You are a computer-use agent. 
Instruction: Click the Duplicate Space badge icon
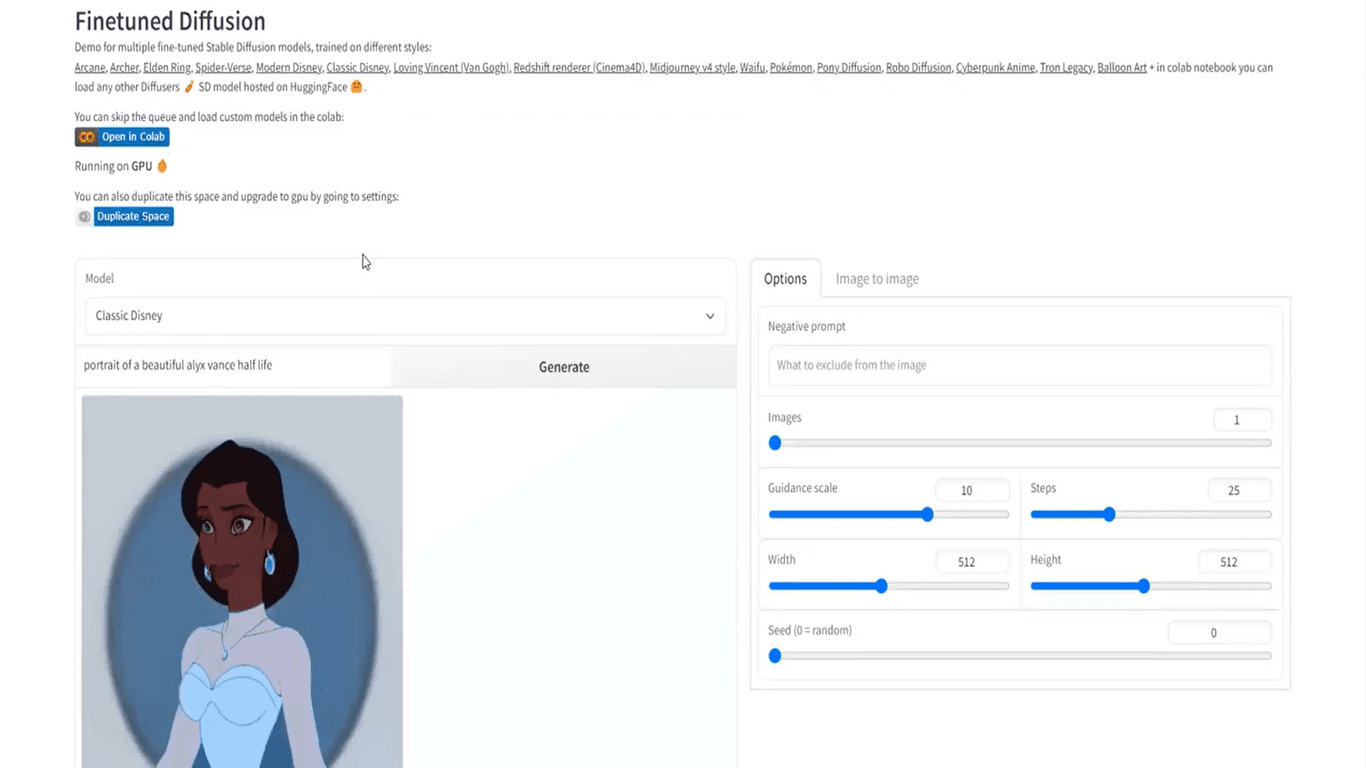click(84, 217)
